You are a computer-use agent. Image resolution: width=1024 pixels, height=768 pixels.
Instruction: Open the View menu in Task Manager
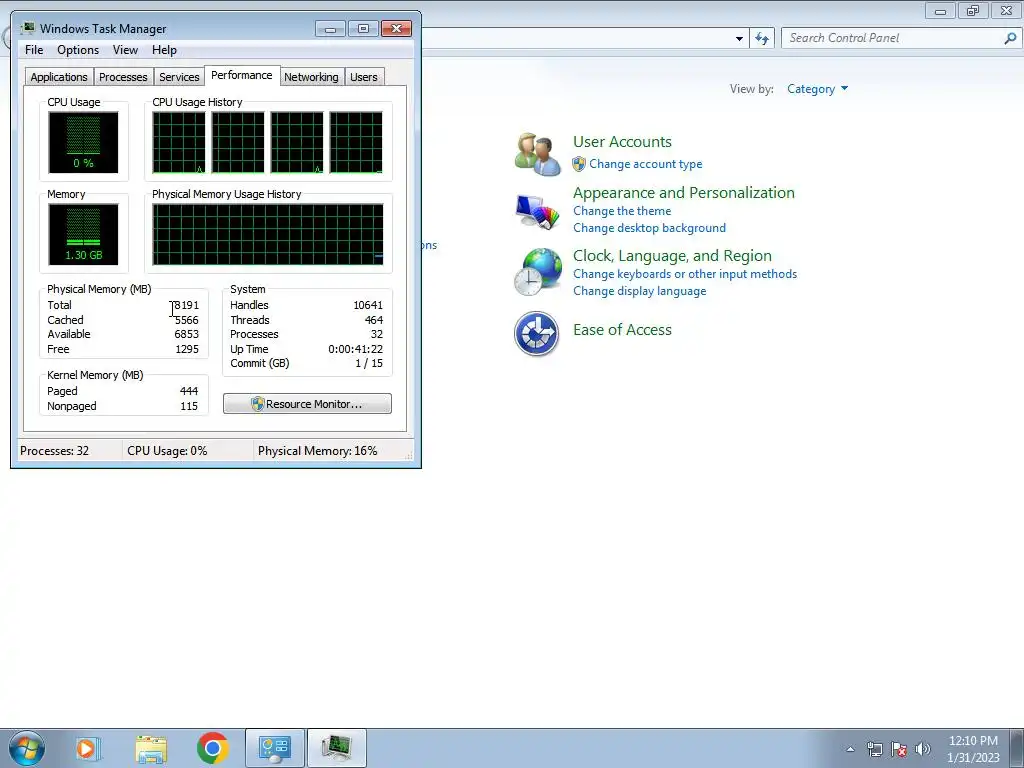click(x=125, y=50)
